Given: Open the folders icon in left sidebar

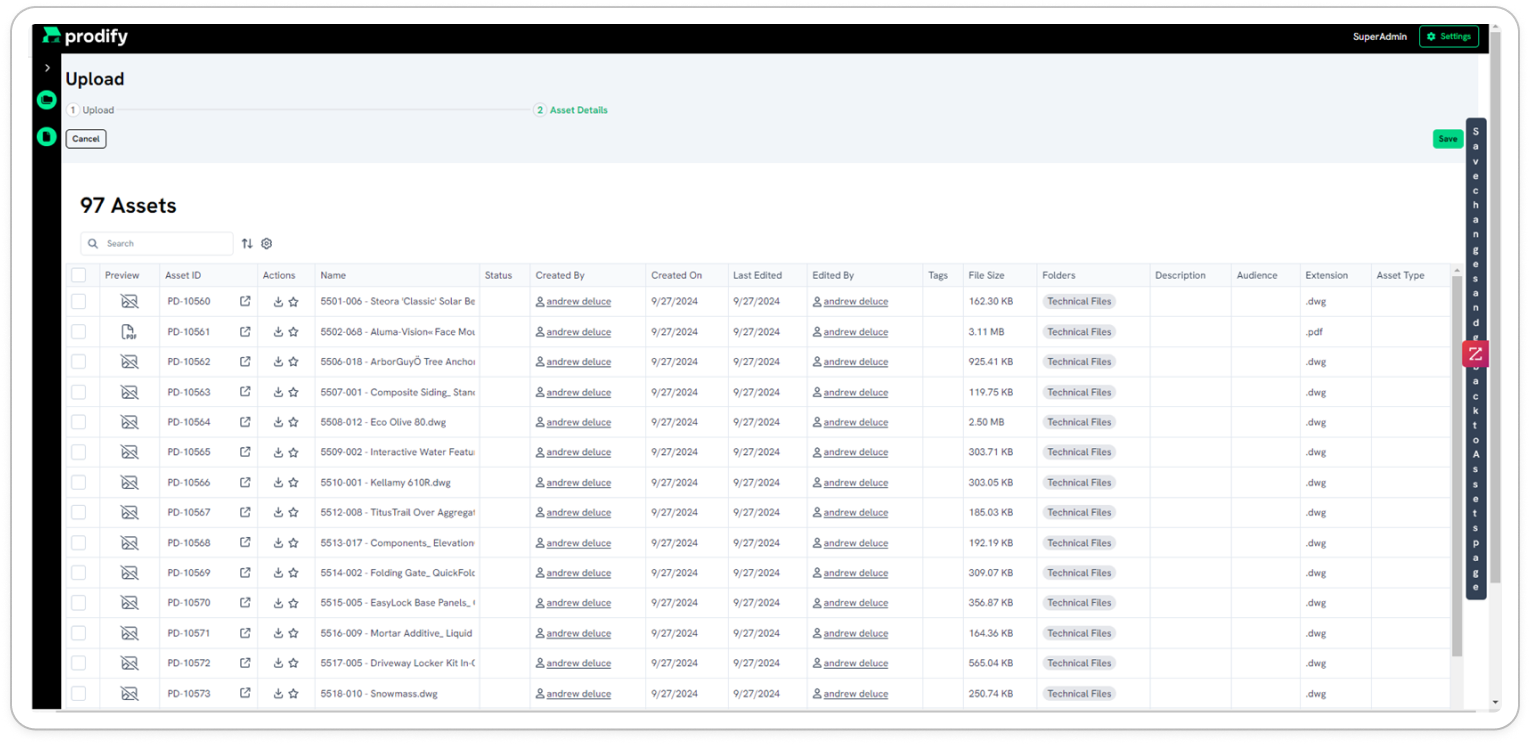Looking at the screenshot, I should (46, 100).
